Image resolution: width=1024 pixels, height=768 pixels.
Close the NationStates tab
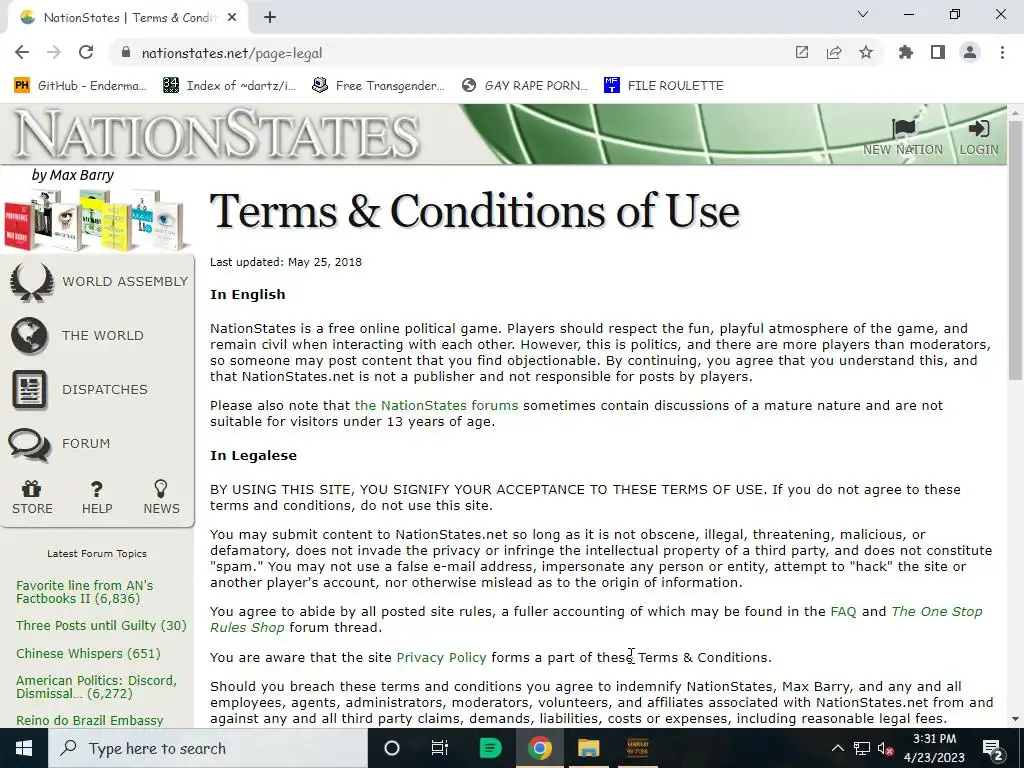[232, 18]
